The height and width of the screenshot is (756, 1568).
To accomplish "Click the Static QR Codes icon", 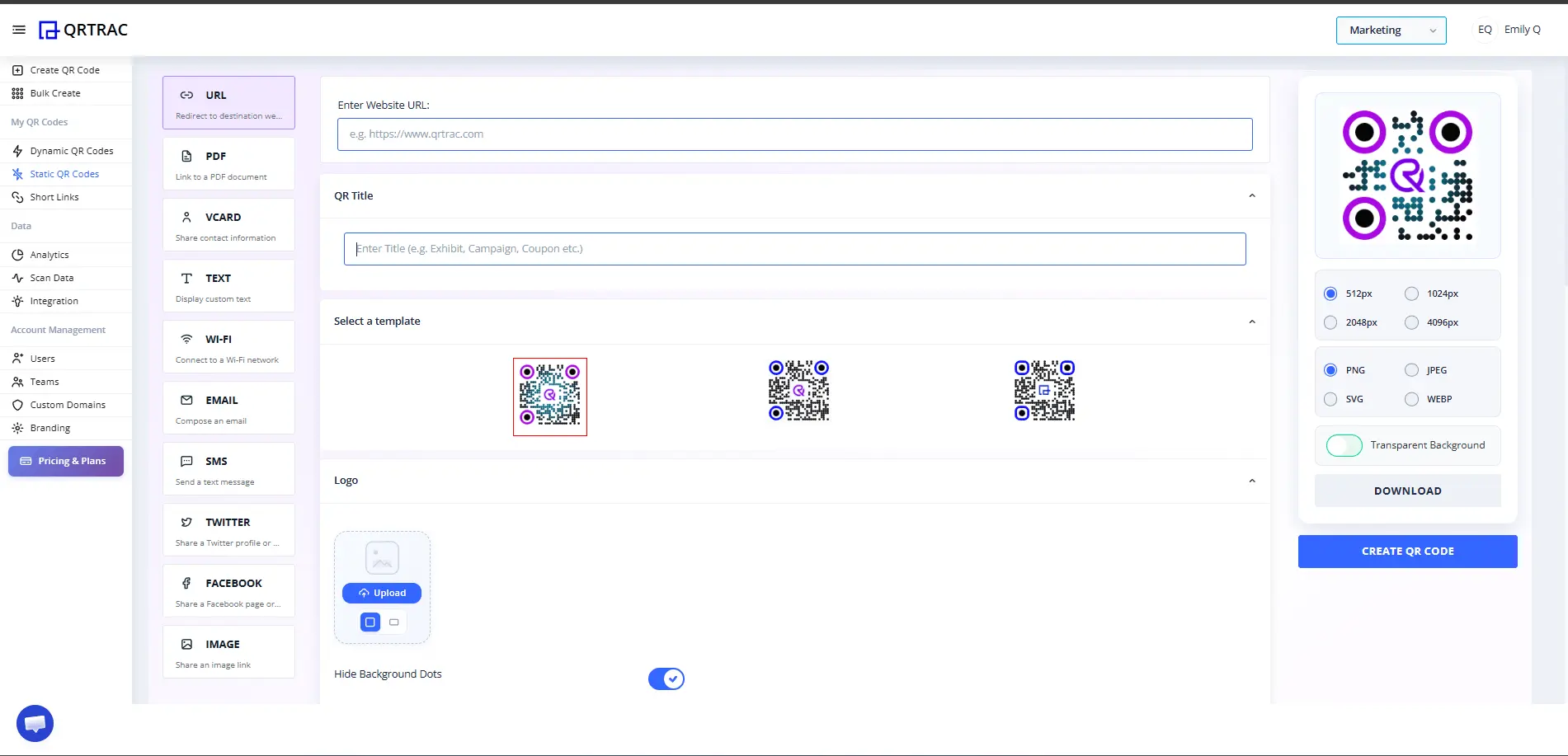I will coord(17,174).
